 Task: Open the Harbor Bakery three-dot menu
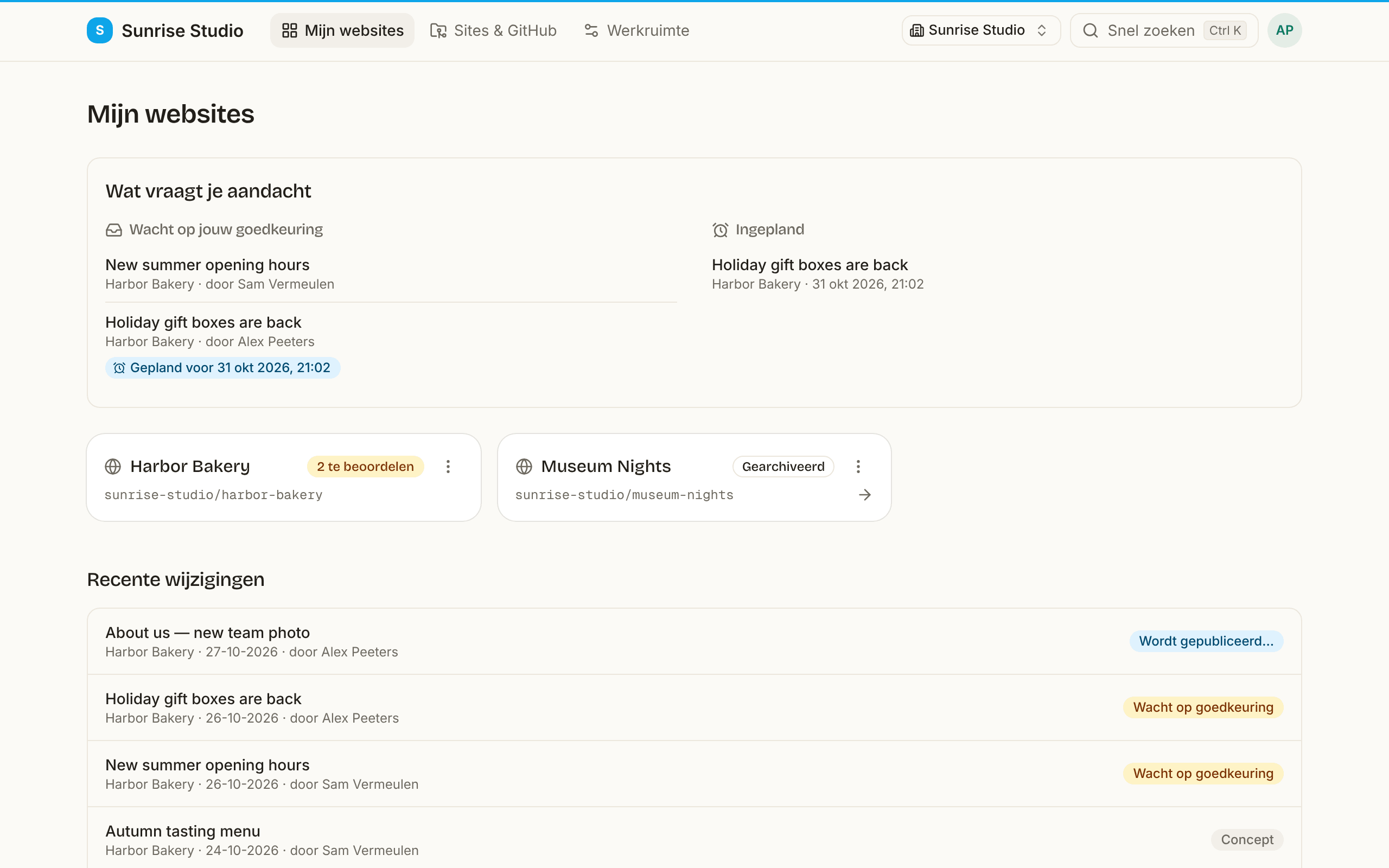[x=448, y=467]
